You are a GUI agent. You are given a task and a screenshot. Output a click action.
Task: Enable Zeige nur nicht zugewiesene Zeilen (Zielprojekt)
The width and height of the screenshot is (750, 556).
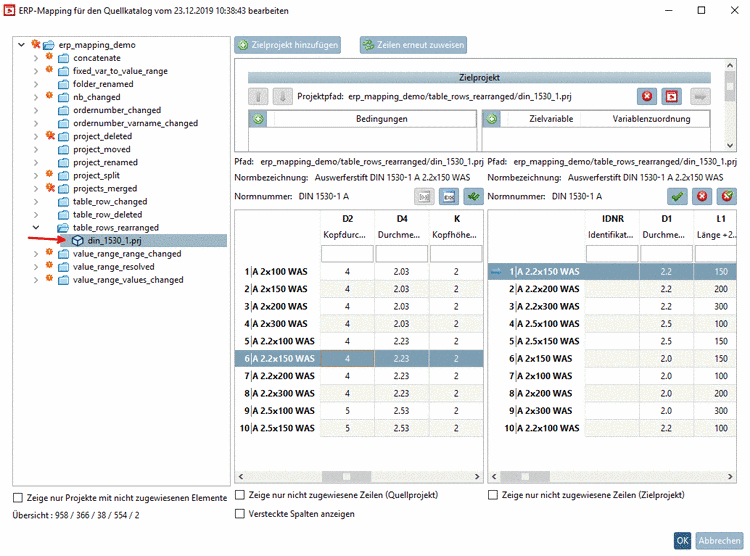pyautogui.click(x=493, y=495)
